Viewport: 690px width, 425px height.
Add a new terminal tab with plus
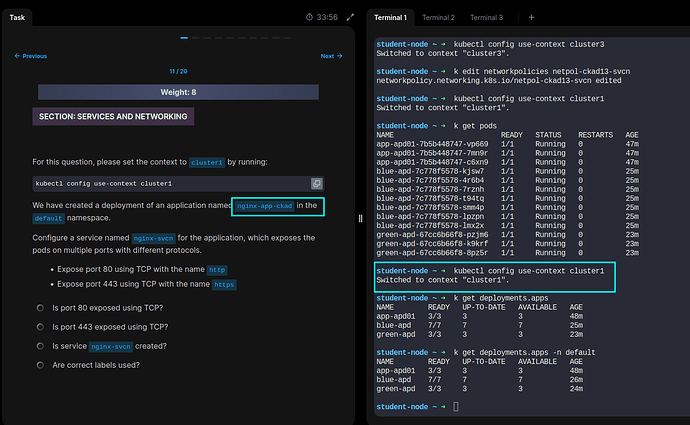(531, 17)
